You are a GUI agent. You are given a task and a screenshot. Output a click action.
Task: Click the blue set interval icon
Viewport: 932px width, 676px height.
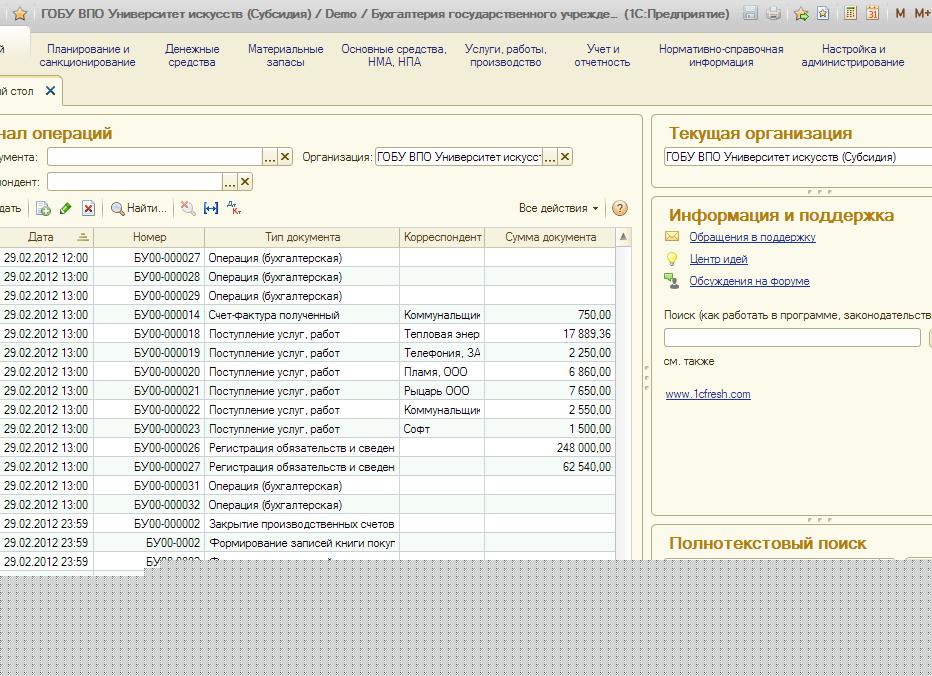(211, 208)
